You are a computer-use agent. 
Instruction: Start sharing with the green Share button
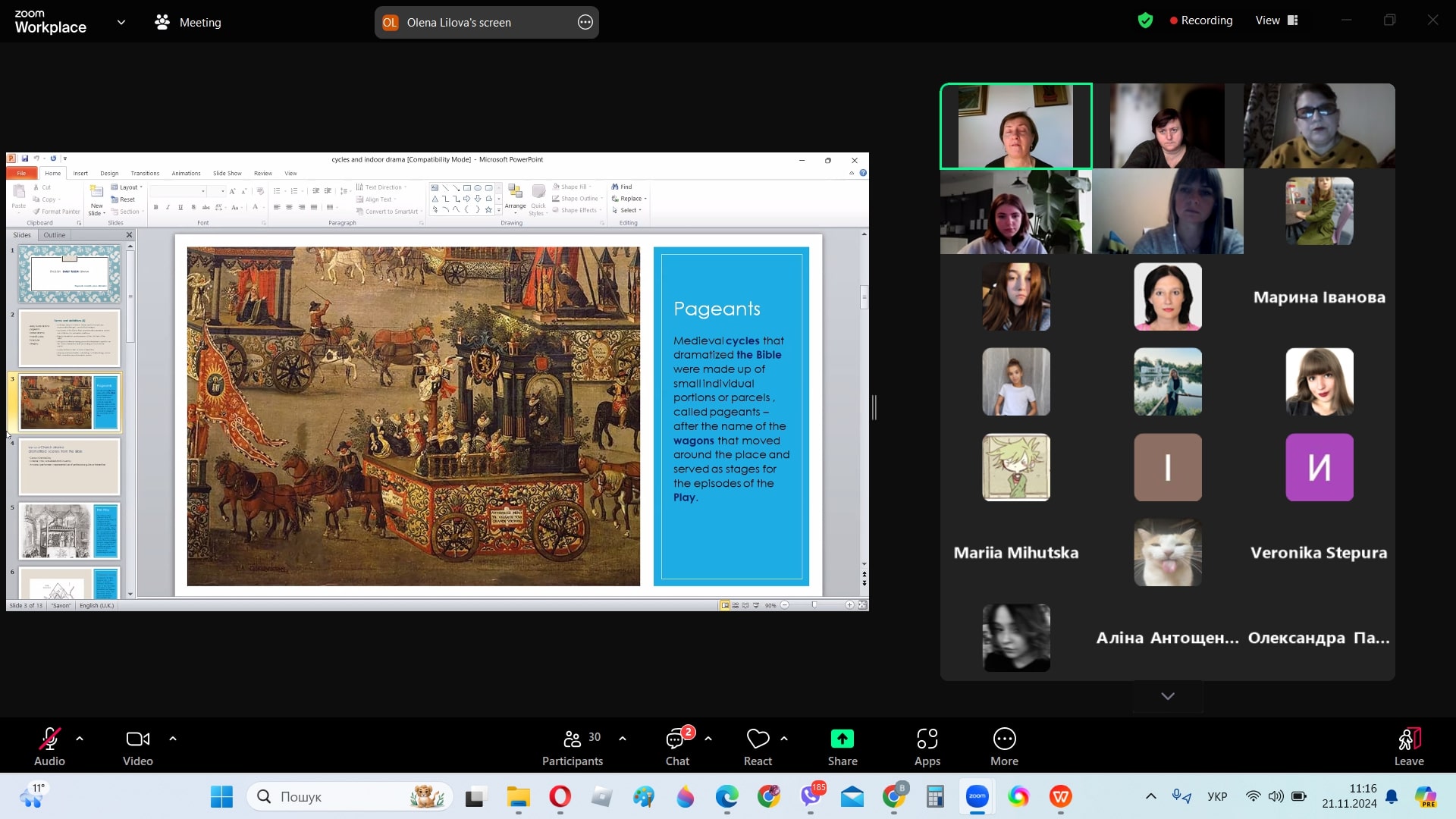click(x=843, y=748)
